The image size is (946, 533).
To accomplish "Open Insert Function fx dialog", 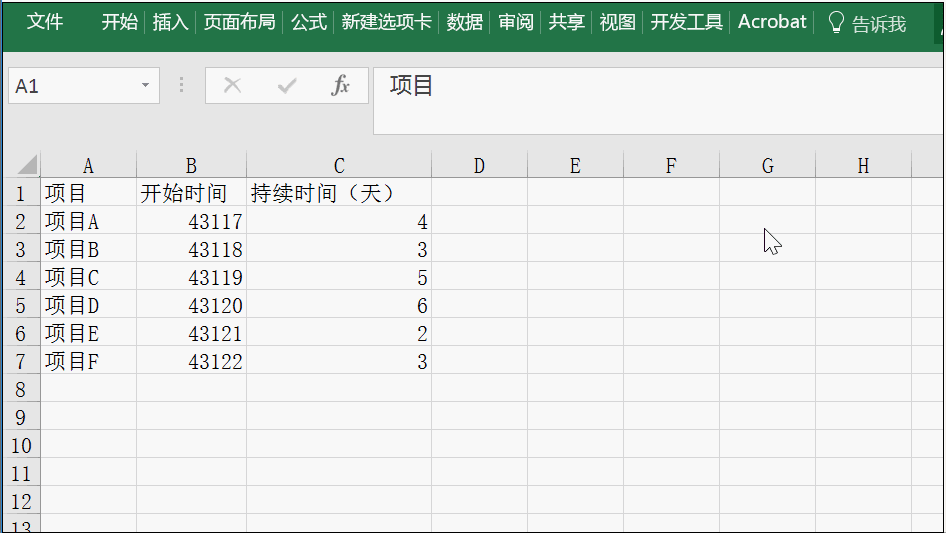I will coord(340,85).
